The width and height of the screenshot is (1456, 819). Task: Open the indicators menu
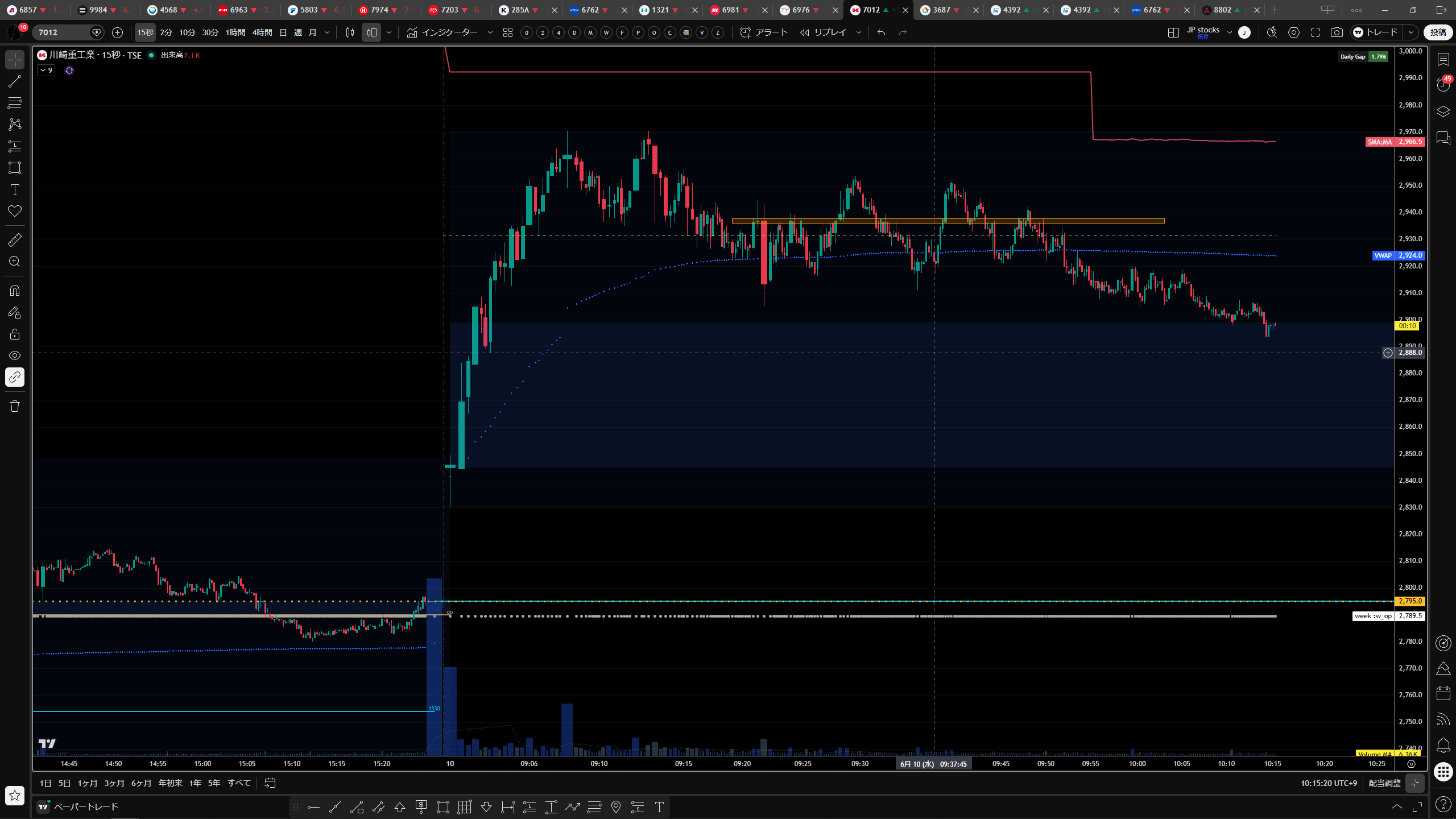click(442, 32)
